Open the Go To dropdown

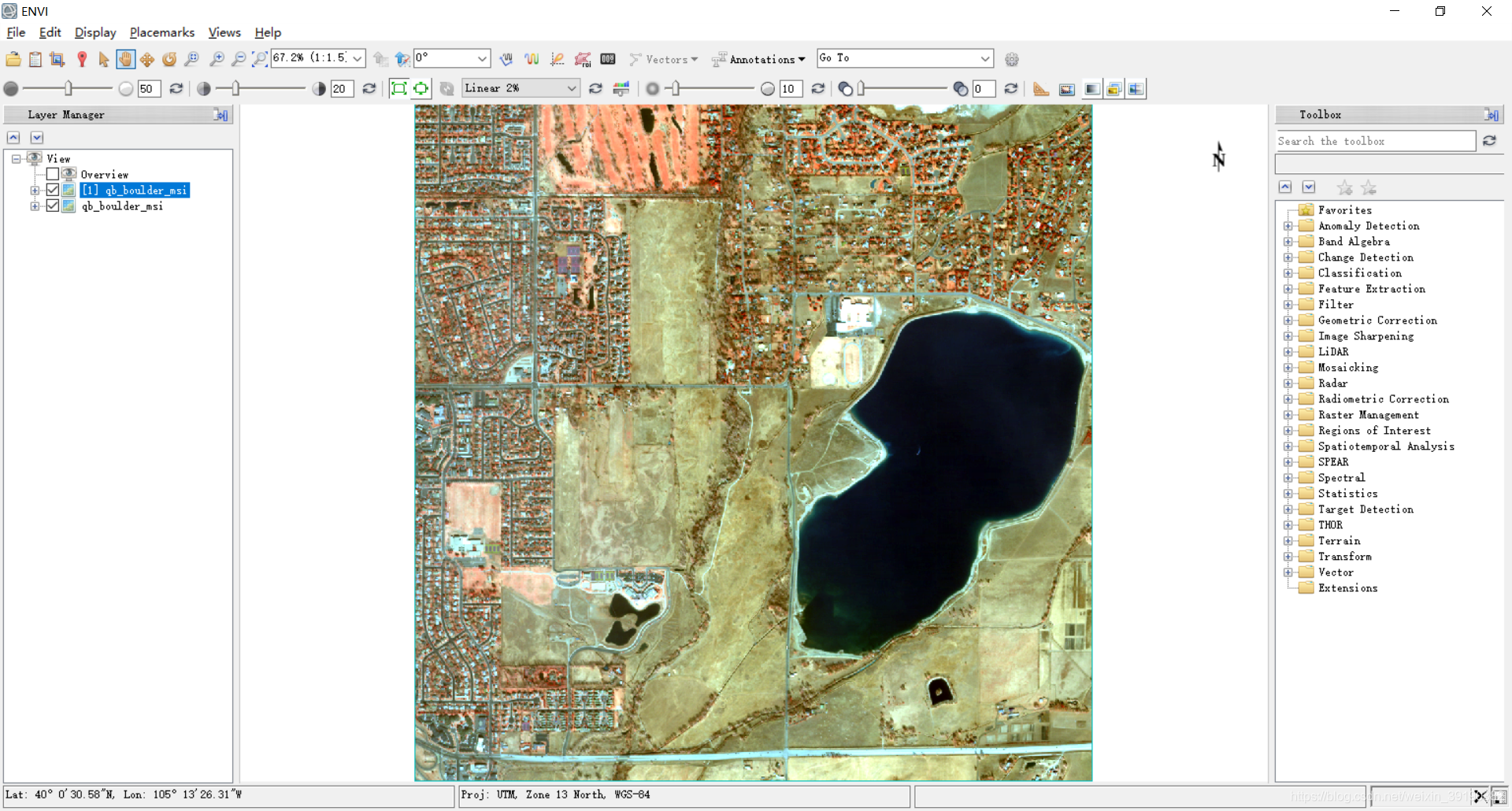[984, 58]
